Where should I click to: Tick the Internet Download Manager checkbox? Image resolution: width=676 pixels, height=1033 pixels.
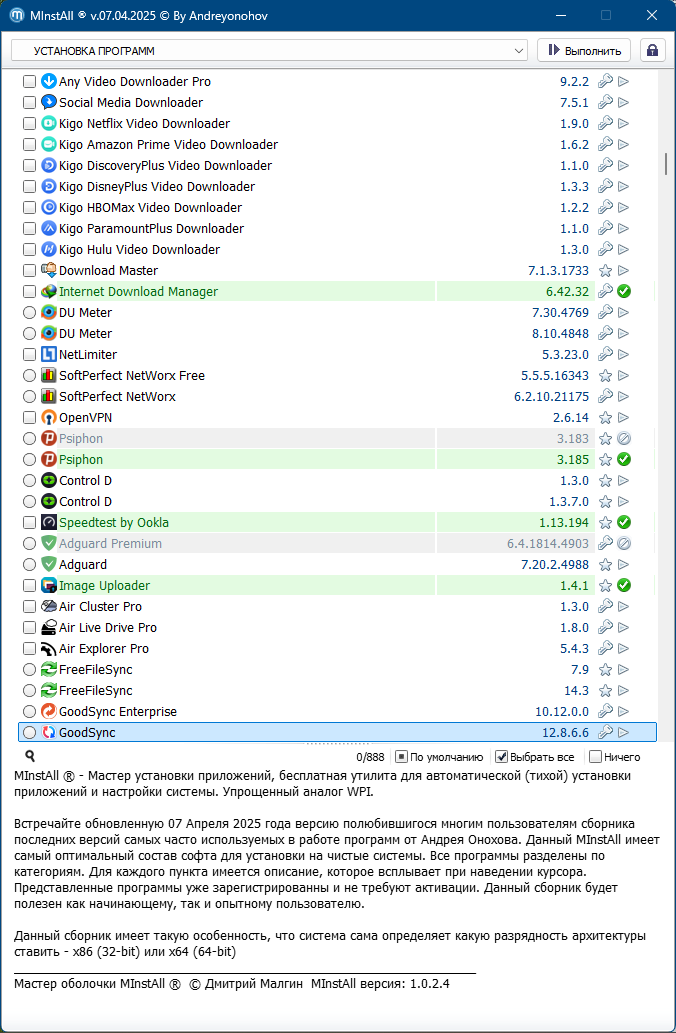[29, 291]
